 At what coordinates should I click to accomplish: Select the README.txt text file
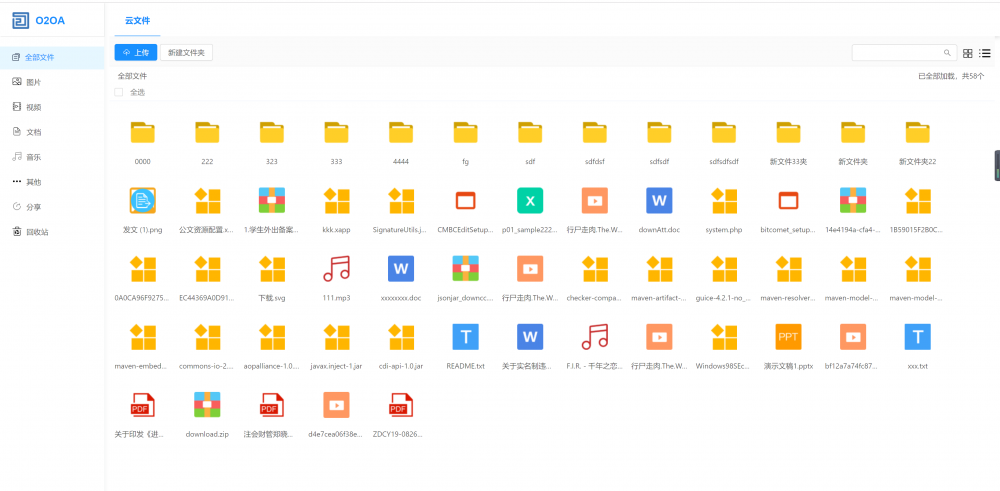tap(466, 337)
